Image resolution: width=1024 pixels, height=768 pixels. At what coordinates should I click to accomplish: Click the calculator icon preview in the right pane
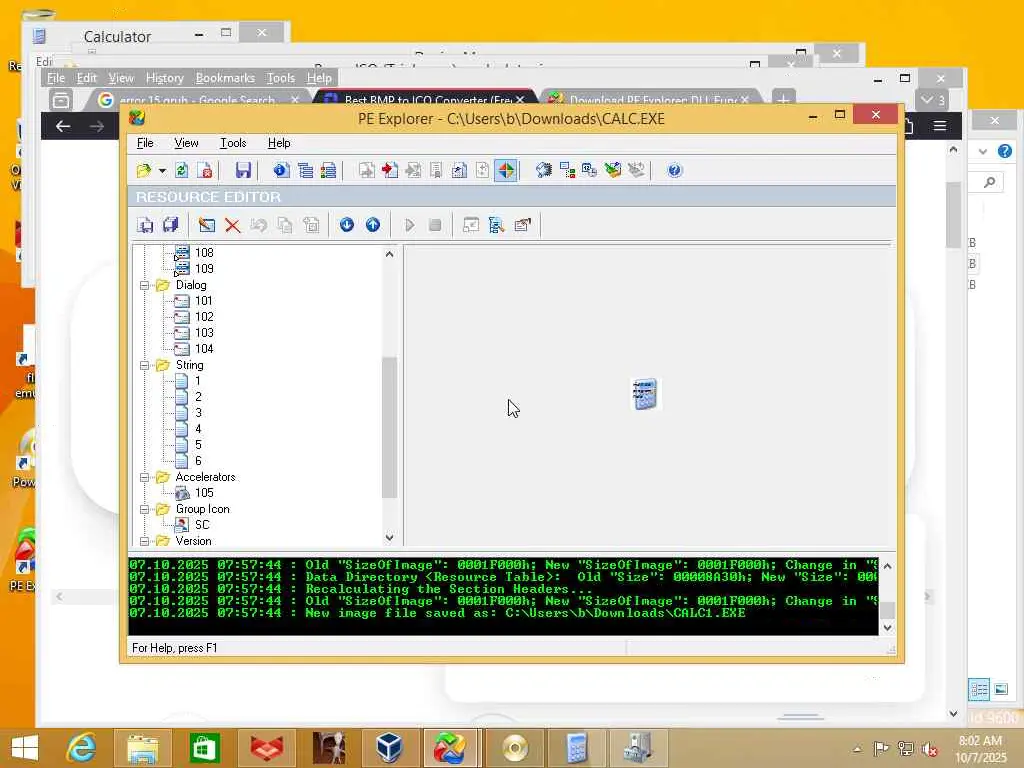click(645, 394)
